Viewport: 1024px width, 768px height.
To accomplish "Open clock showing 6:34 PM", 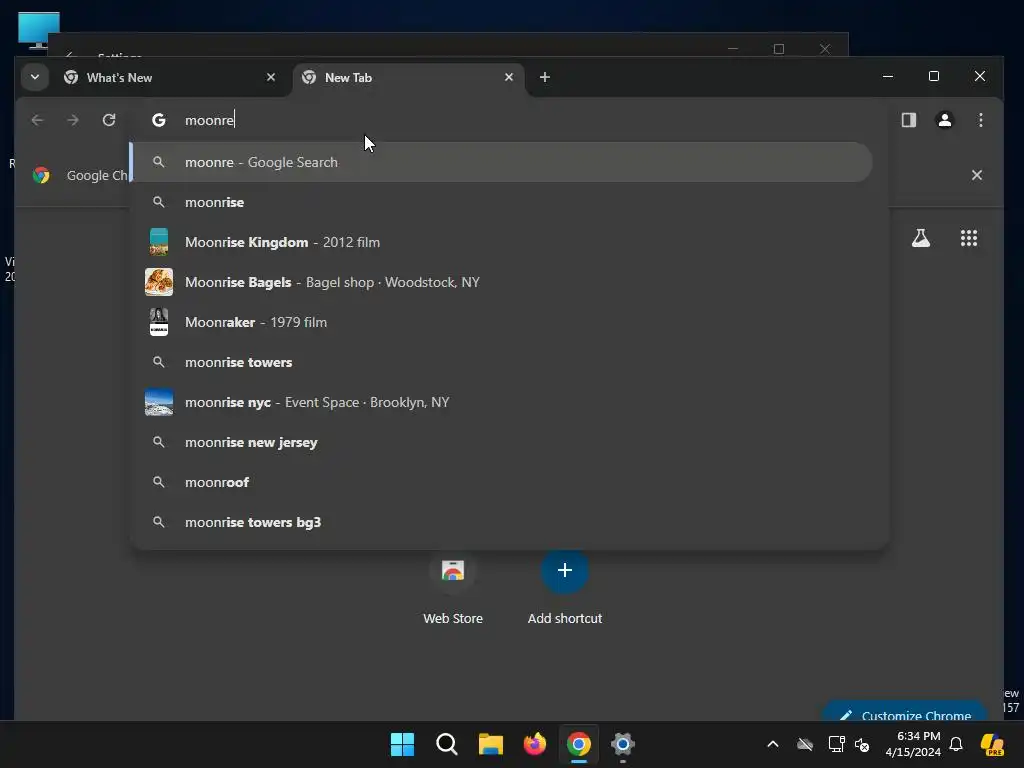I will pos(913,744).
